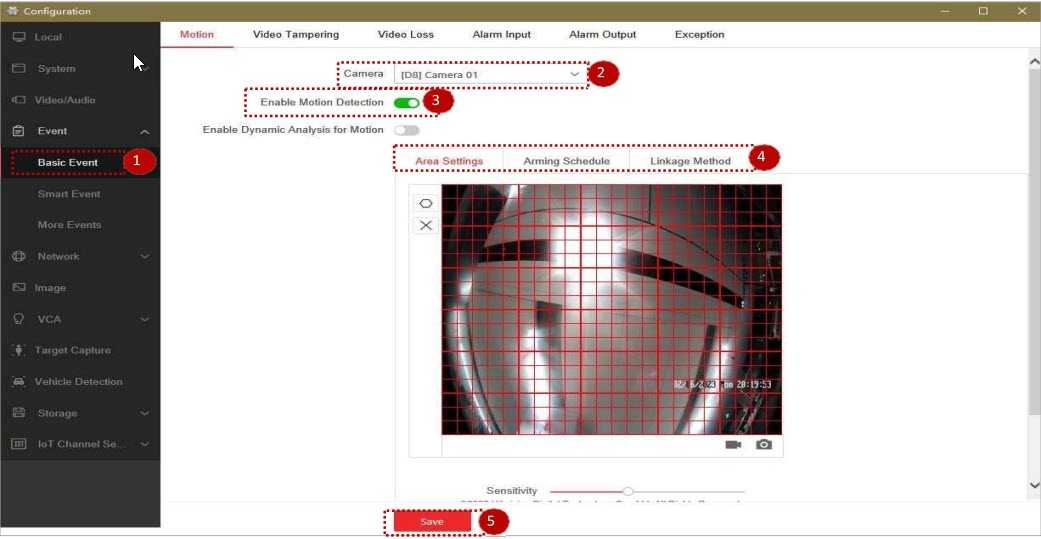Disable the Enable Motion Detection toggle
Image resolution: width=1041 pixels, height=539 pixels.
(406, 103)
